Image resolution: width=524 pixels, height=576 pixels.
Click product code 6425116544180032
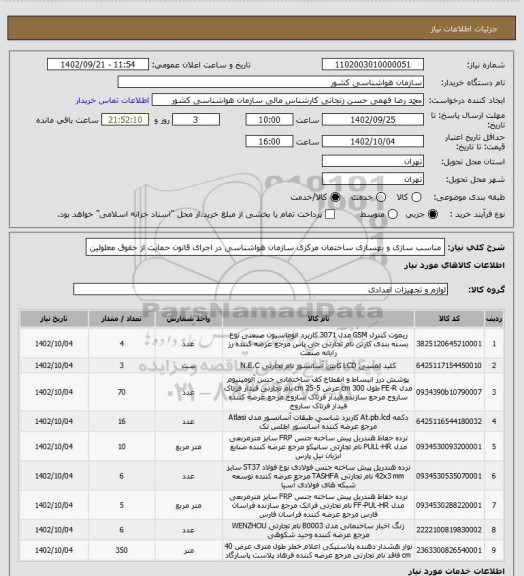[449, 421]
